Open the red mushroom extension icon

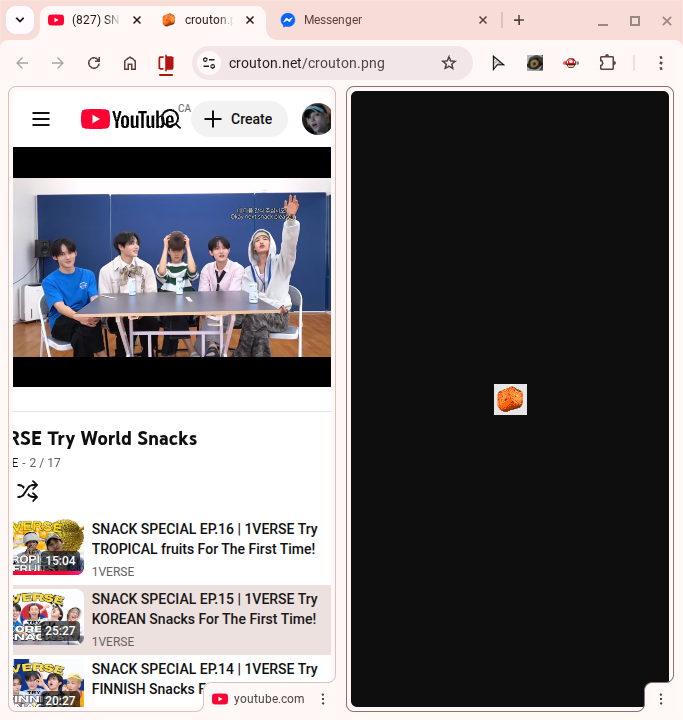571,63
